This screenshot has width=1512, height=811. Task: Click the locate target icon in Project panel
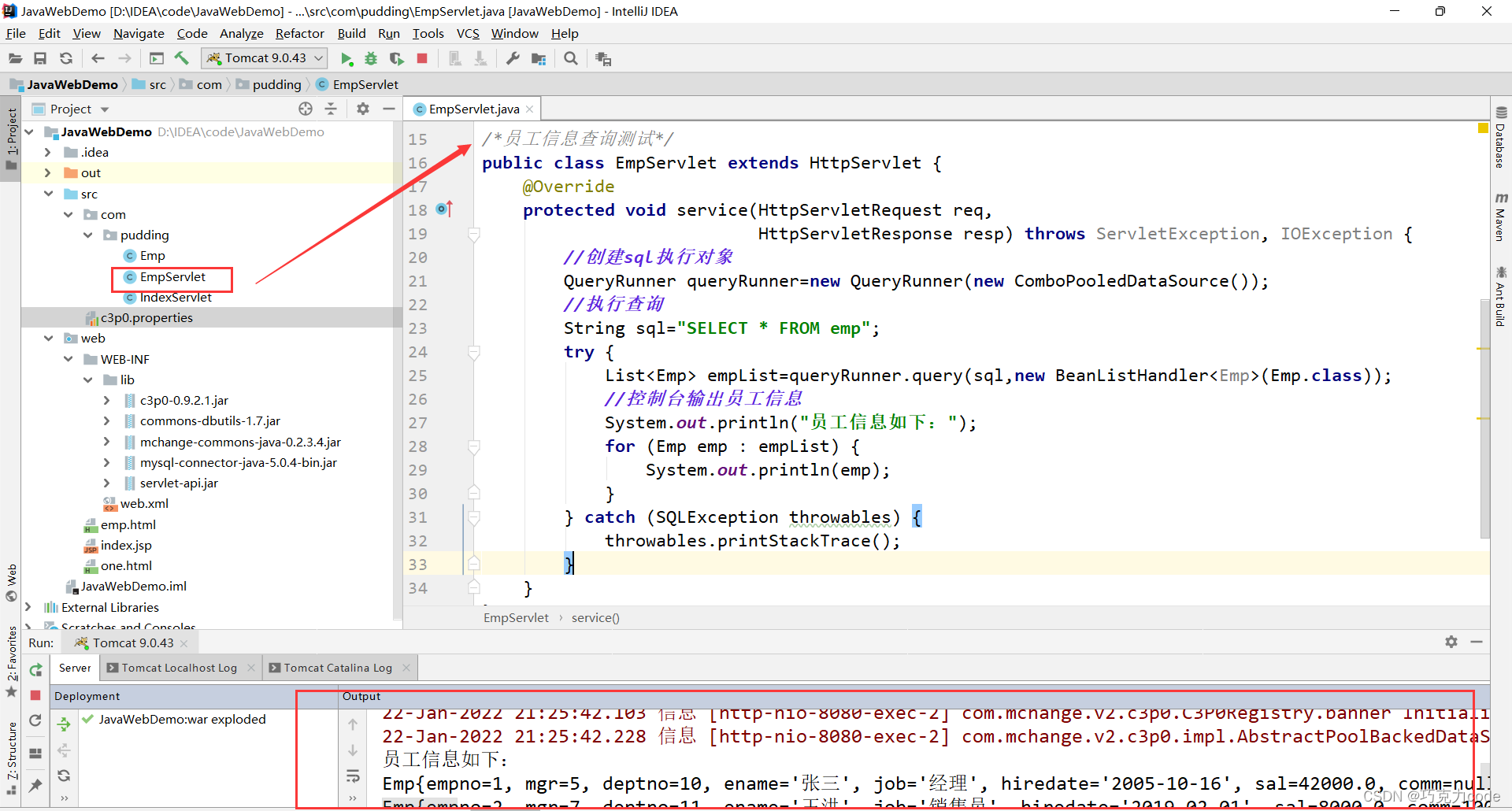click(306, 109)
